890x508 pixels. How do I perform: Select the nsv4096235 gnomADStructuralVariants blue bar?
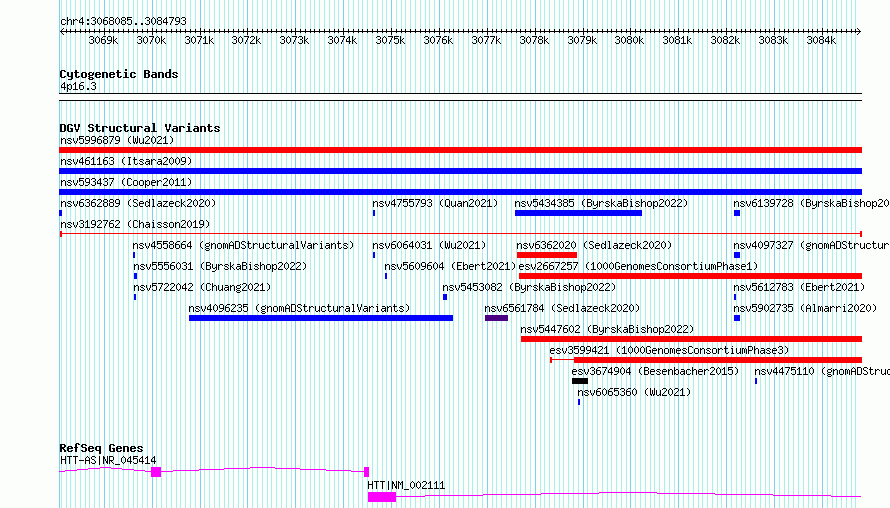(321, 318)
